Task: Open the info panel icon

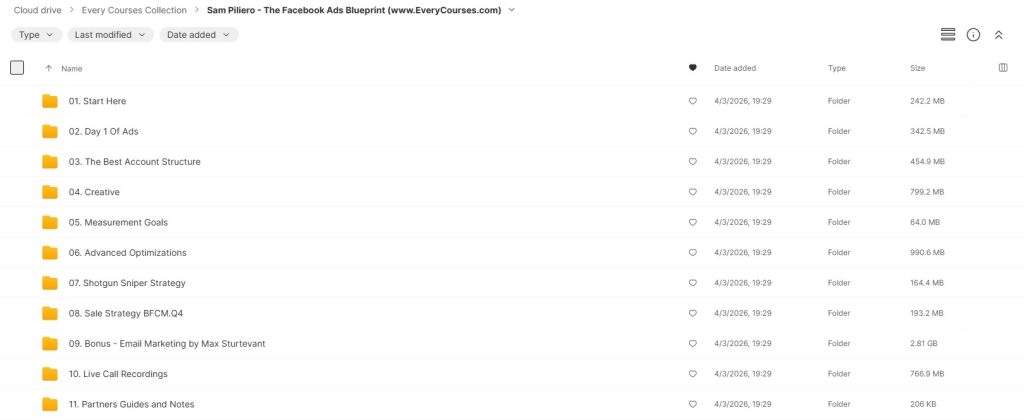Action: click(x=973, y=35)
